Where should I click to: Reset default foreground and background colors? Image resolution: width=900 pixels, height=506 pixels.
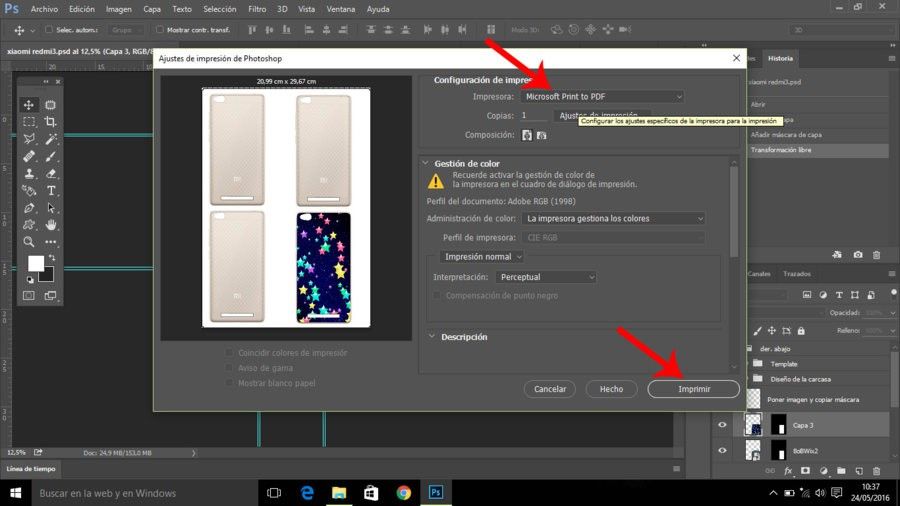point(30,279)
